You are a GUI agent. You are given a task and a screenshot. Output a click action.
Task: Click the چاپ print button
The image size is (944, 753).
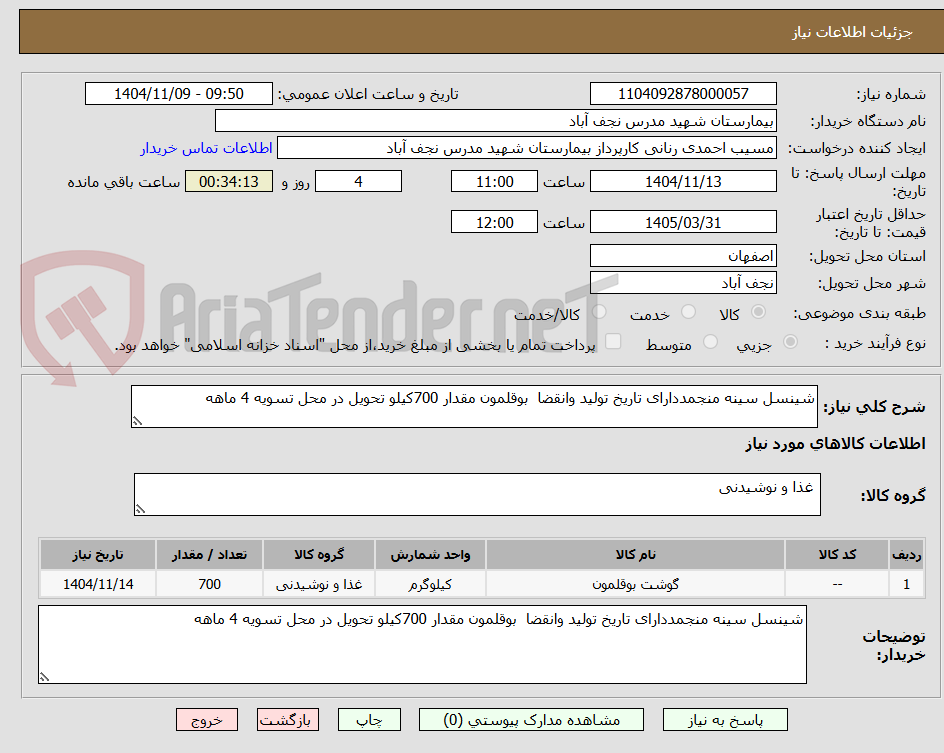point(369,720)
